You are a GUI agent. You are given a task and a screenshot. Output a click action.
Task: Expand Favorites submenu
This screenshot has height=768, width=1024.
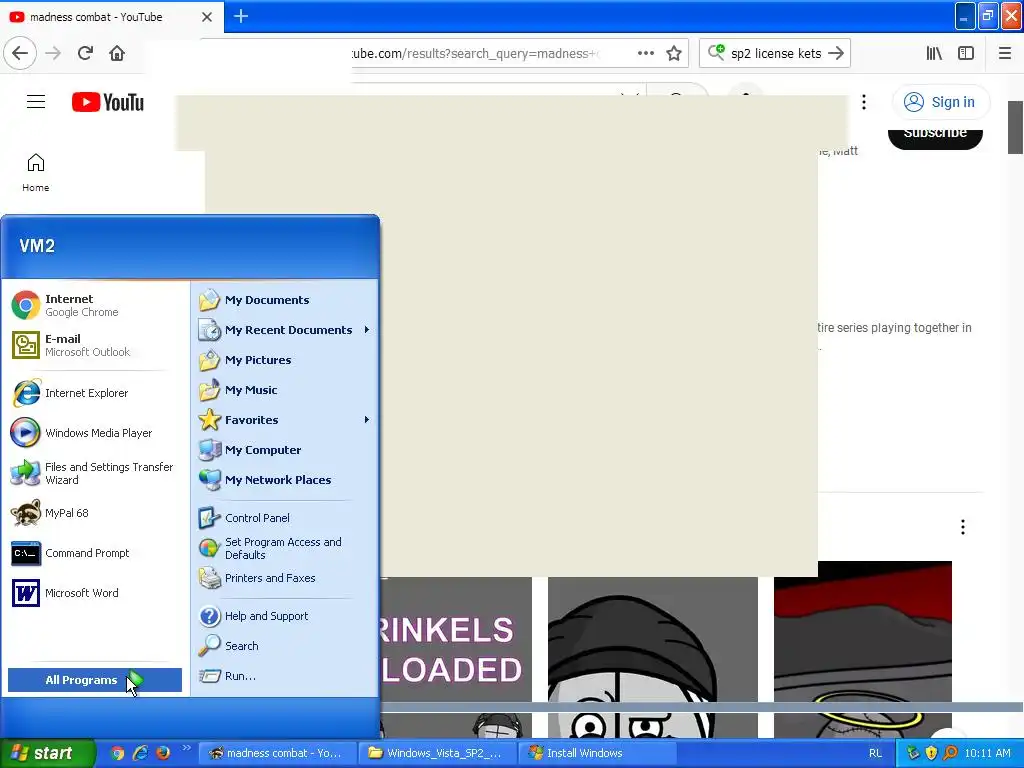[285, 420]
